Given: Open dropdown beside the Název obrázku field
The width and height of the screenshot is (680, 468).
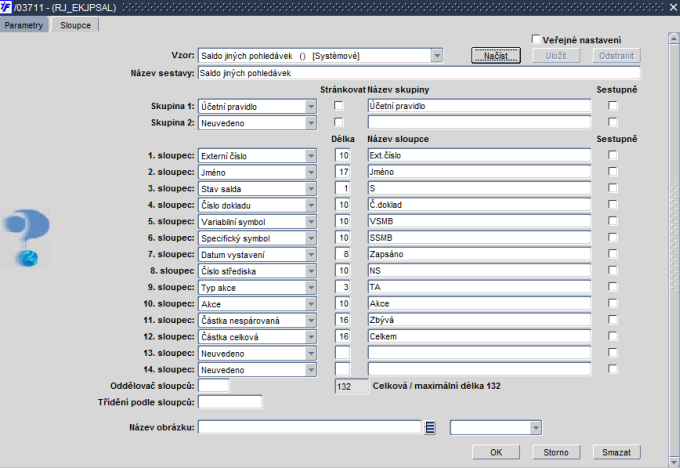Looking at the screenshot, I should [x=536, y=428].
